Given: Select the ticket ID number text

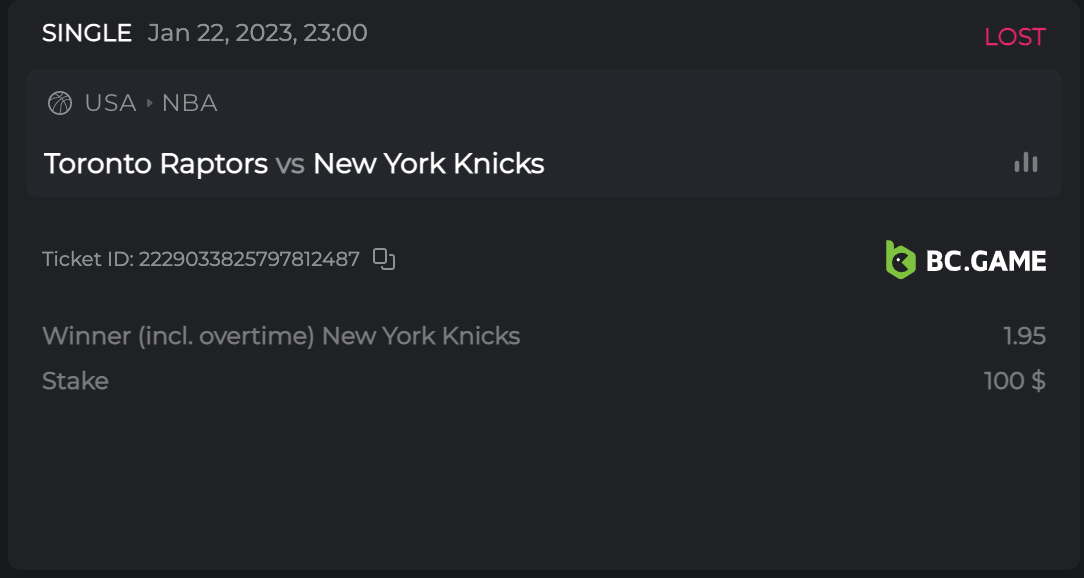Looking at the screenshot, I should coord(249,259).
